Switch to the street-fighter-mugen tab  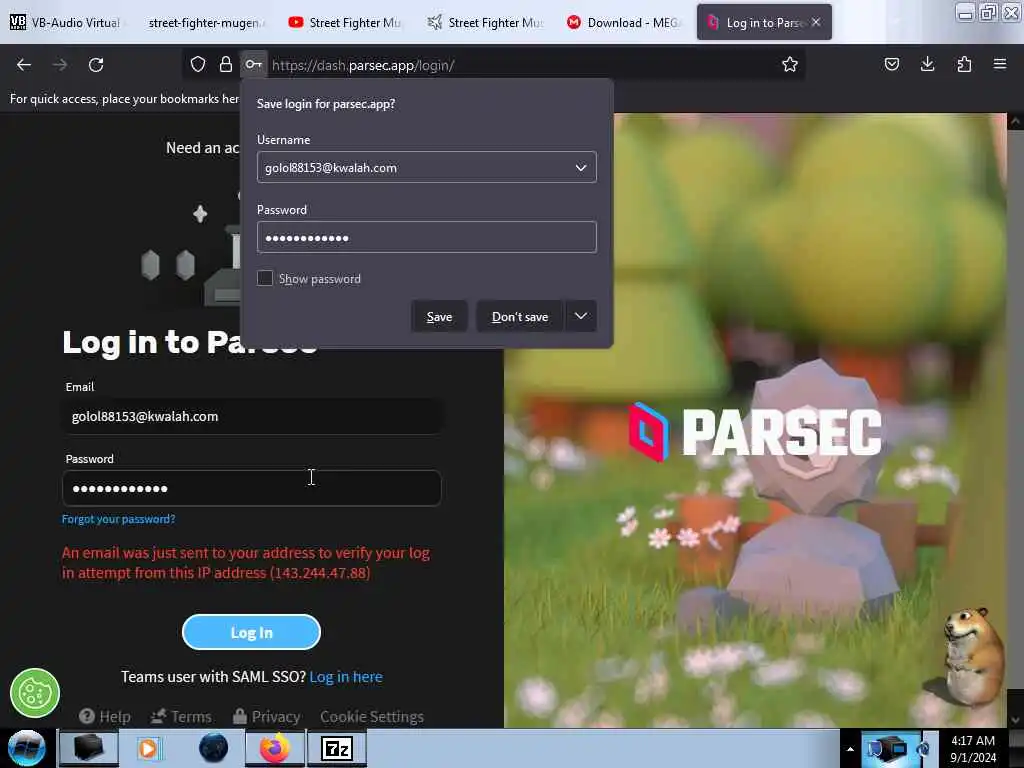pyautogui.click(x=205, y=22)
